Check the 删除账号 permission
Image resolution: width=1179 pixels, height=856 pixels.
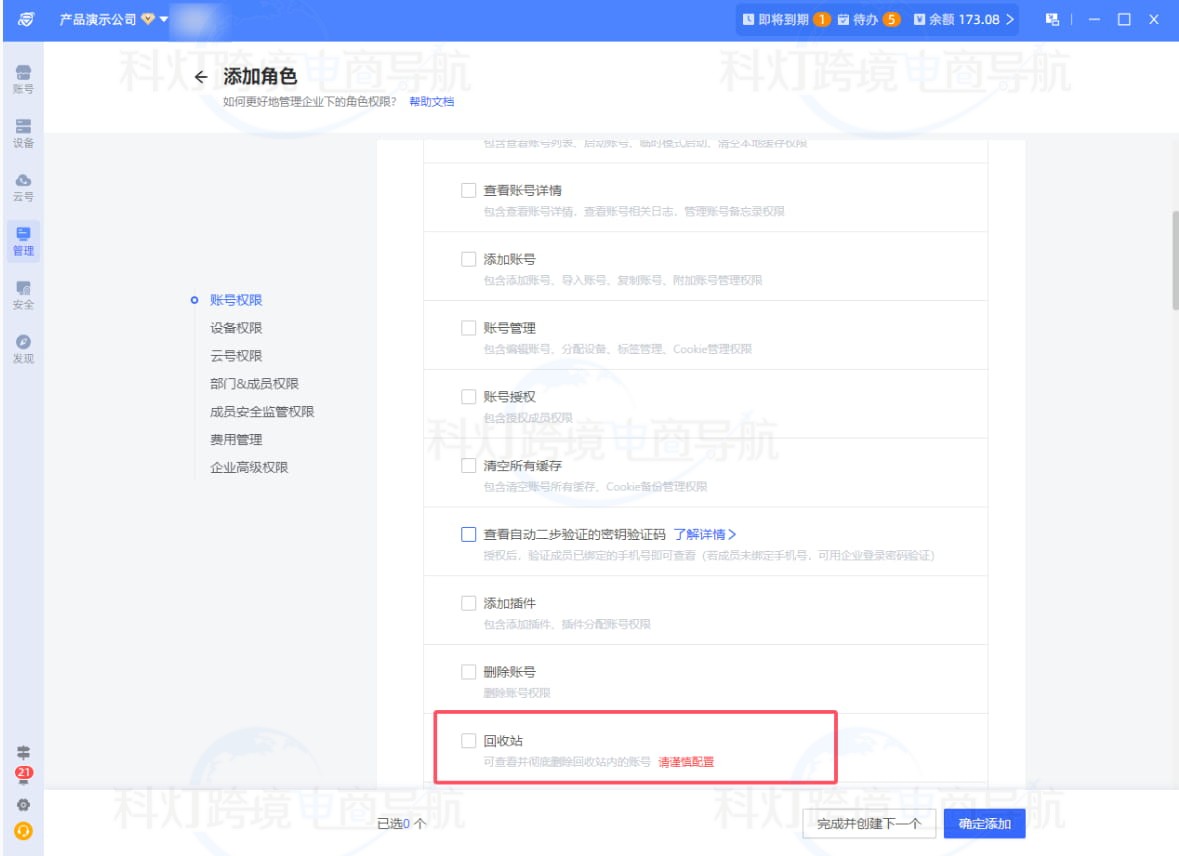click(x=468, y=671)
